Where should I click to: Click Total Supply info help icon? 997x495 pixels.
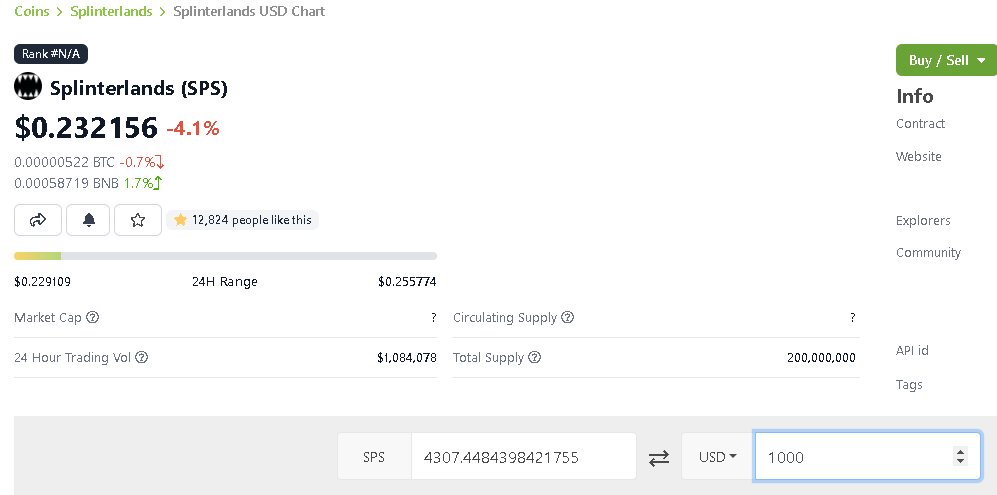point(535,358)
